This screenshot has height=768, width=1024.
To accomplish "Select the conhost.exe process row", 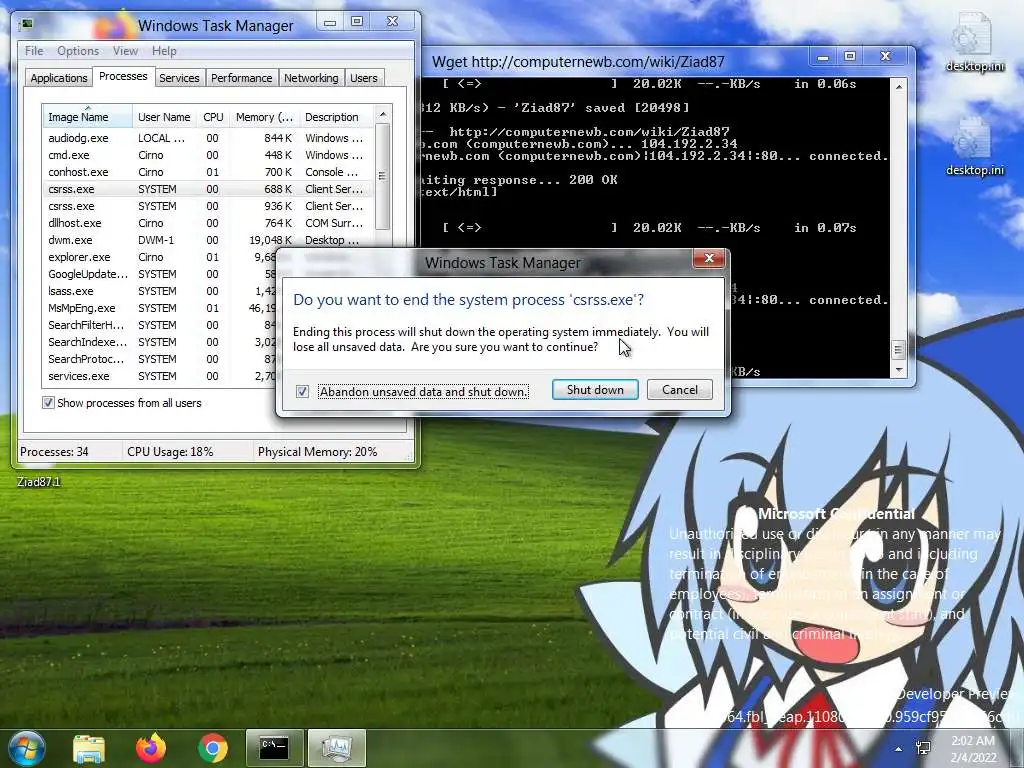I will pos(208,172).
